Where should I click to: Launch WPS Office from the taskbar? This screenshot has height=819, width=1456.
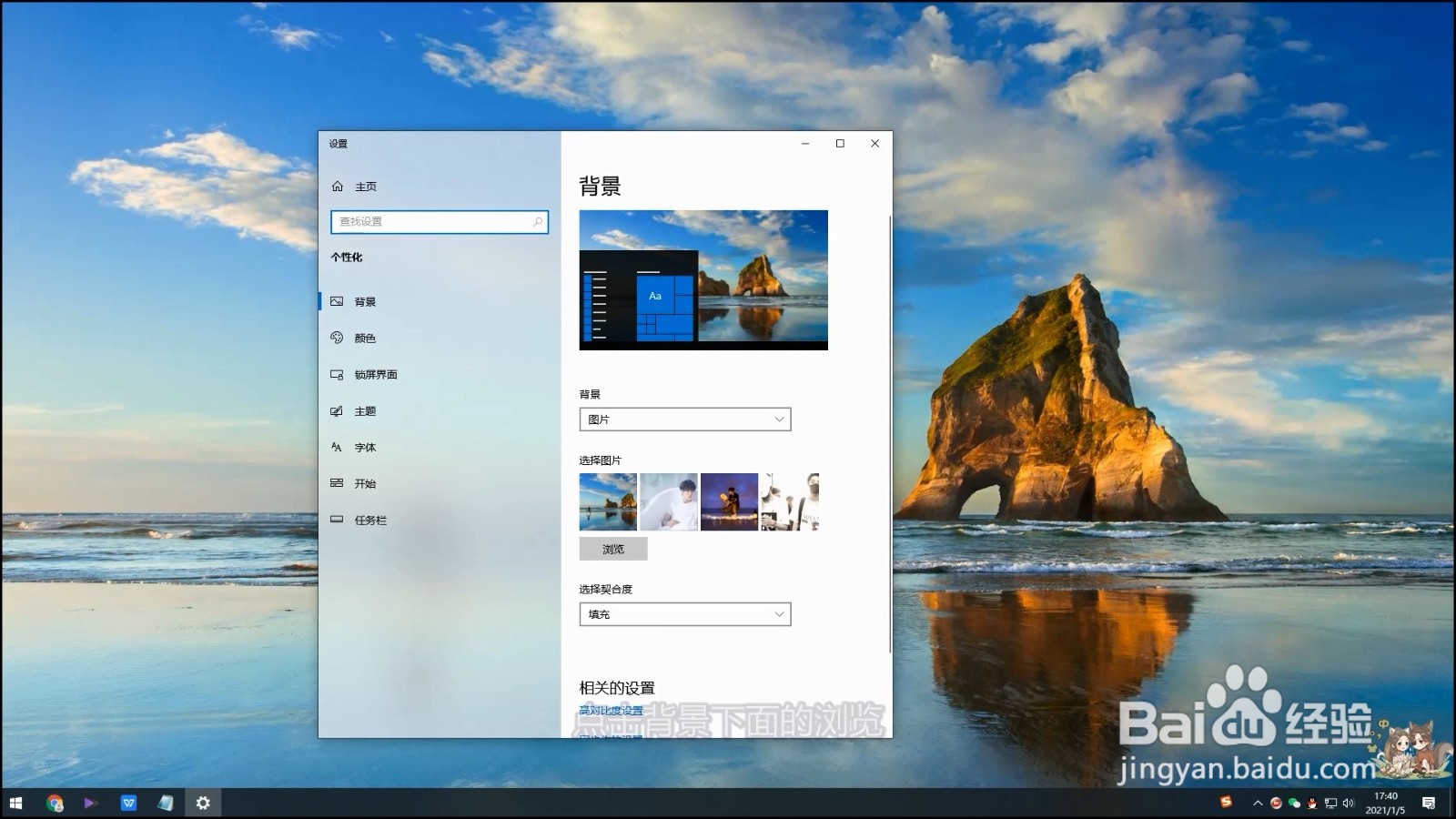(127, 803)
